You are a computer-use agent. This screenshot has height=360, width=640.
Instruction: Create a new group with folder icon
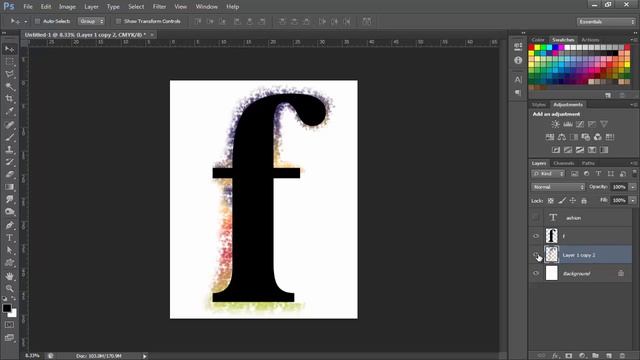pos(596,356)
